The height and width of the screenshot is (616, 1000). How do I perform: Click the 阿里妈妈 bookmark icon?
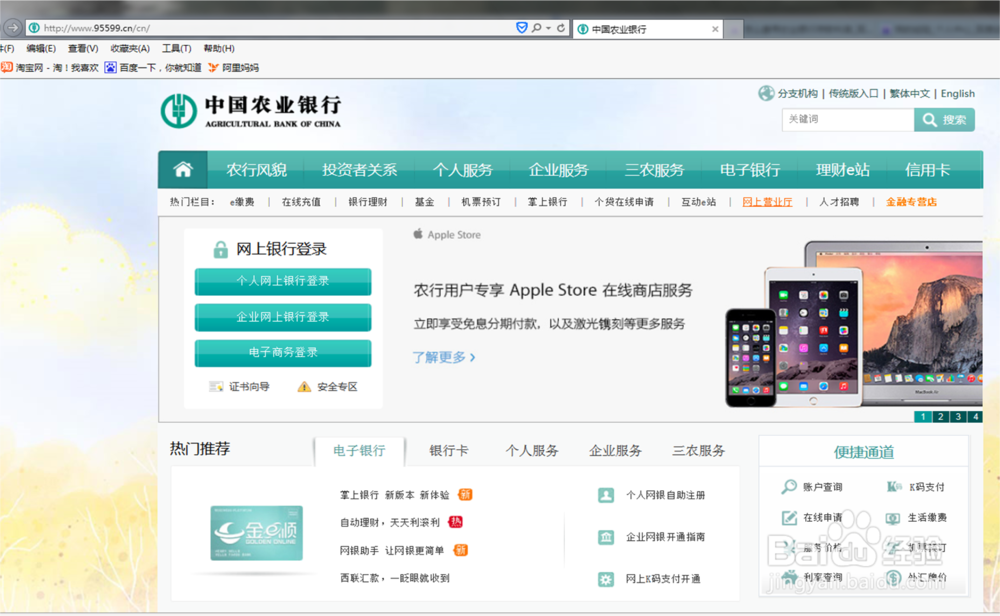coord(213,67)
